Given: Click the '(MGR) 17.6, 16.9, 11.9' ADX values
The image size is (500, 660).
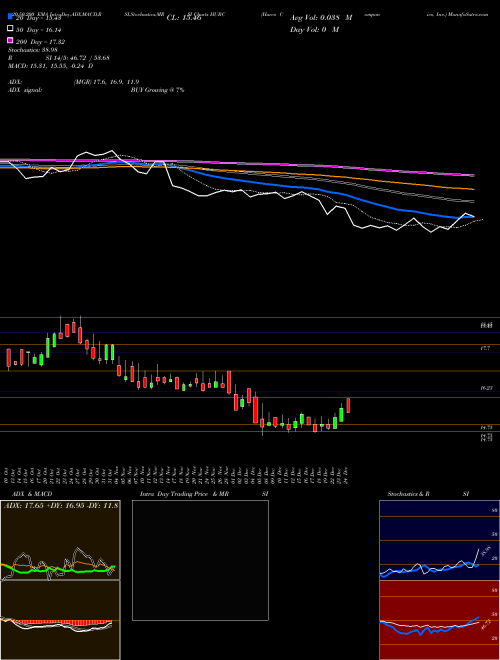Looking at the screenshot, I should (106, 82).
